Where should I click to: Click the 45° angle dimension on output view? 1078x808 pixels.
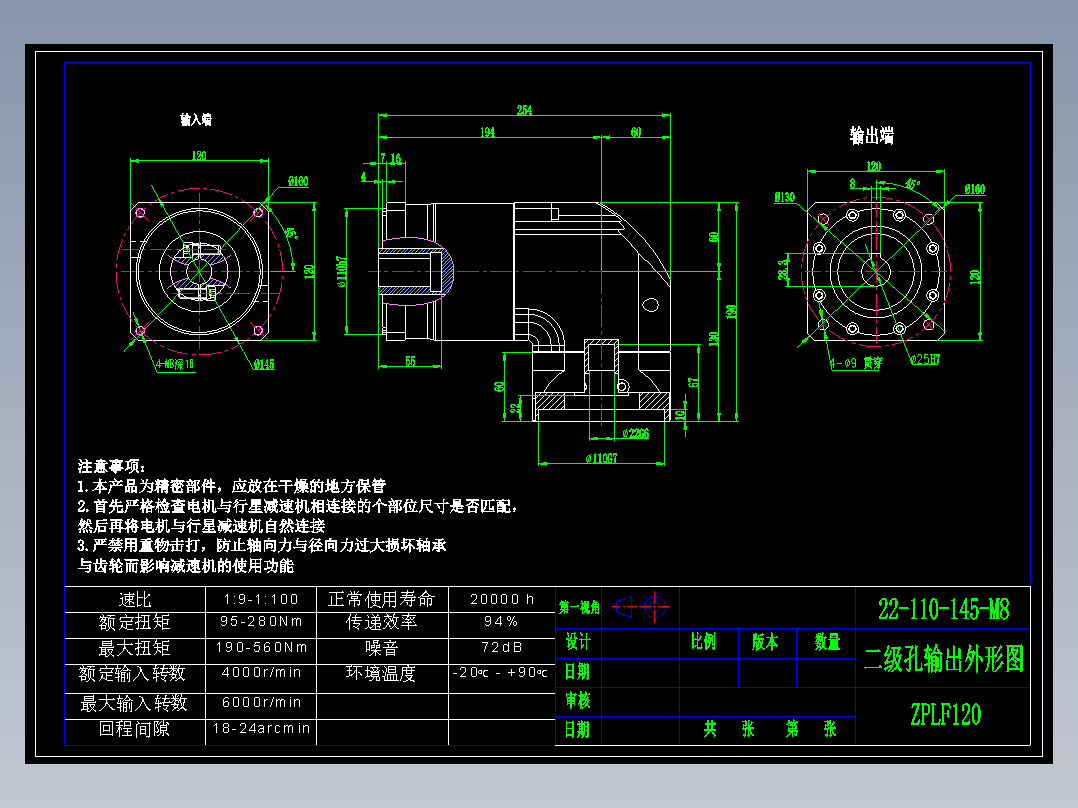tap(912, 182)
